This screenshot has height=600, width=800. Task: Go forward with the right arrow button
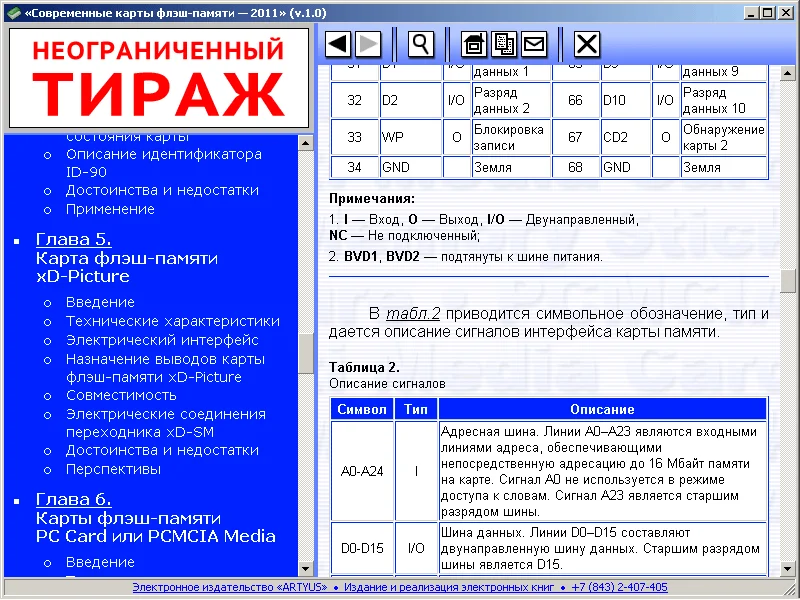(x=368, y=44)
